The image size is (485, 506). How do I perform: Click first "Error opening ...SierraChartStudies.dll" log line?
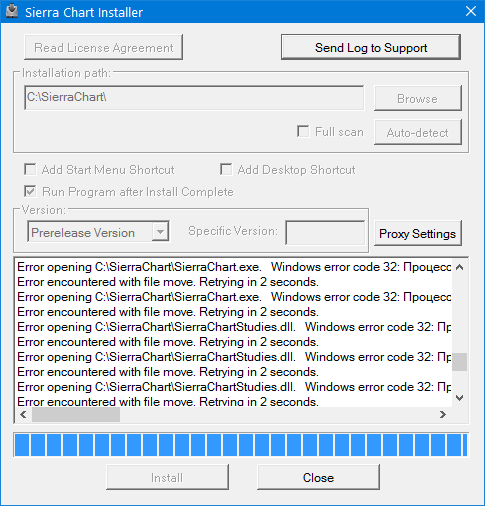(234, 327)
